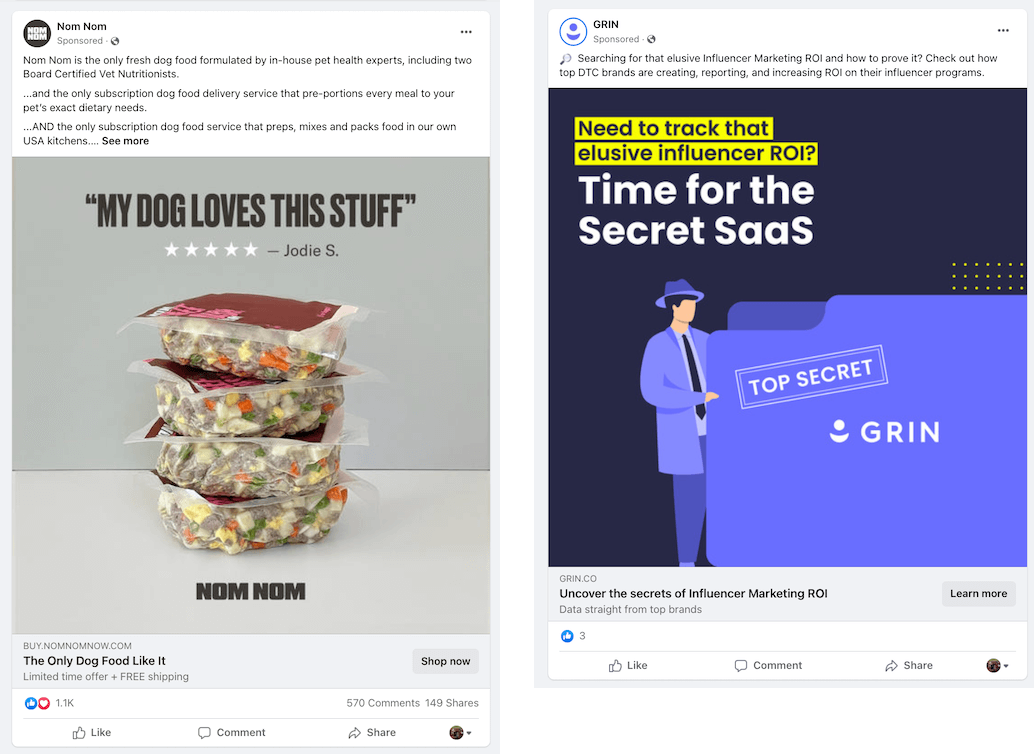1035x754 pixels.
Task: Open the GRIN Top Secret ad image
Action: [787, 328]
